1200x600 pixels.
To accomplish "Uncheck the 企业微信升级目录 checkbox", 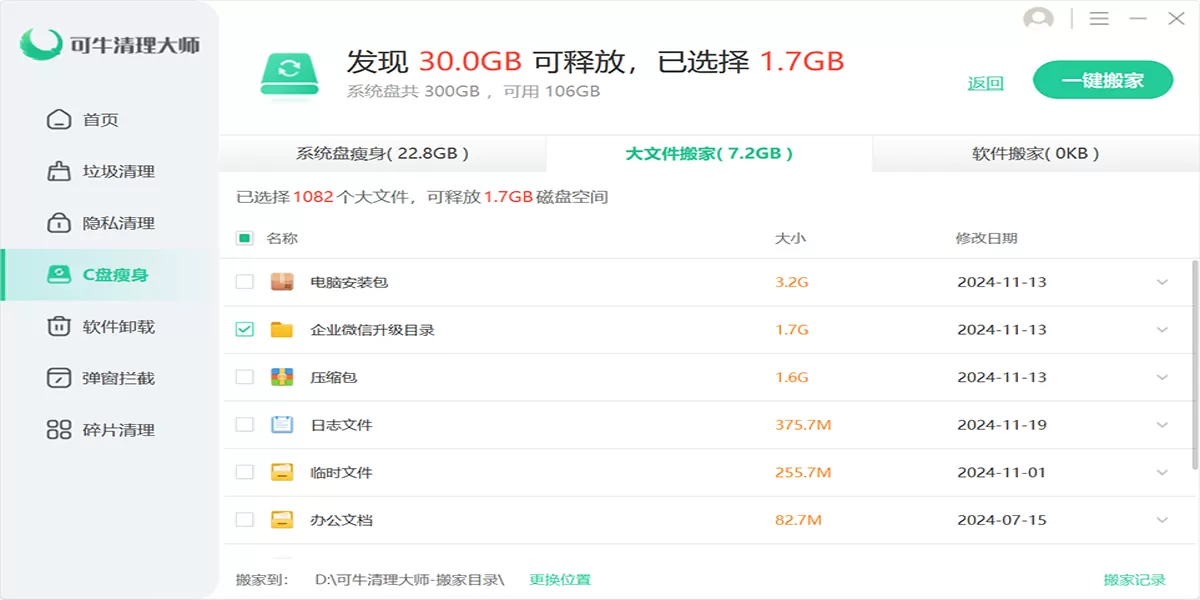I will 244,329.
